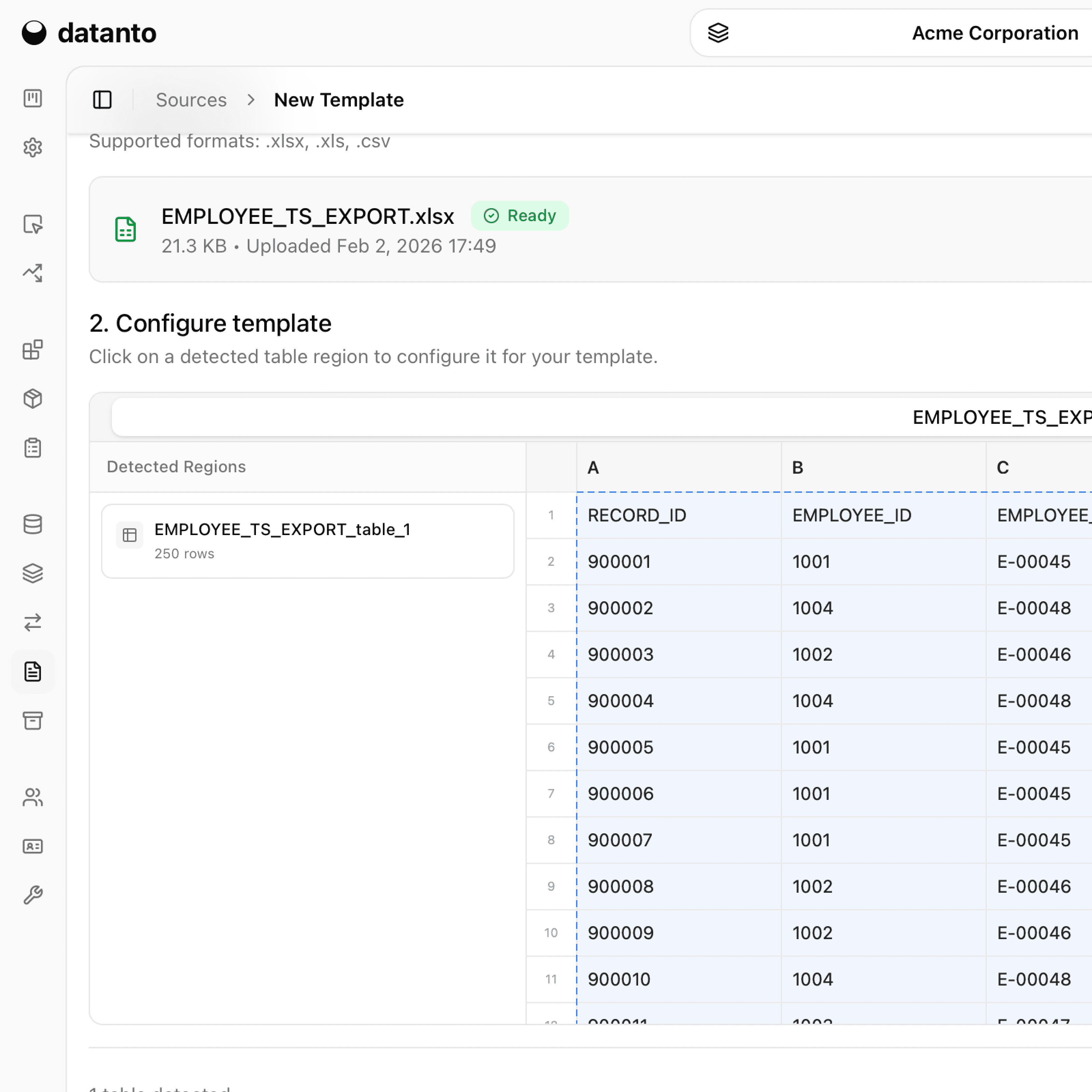Select the active documents icon in the sidebar
This screenshot has width=1092, height=1092.
(33, 672)
